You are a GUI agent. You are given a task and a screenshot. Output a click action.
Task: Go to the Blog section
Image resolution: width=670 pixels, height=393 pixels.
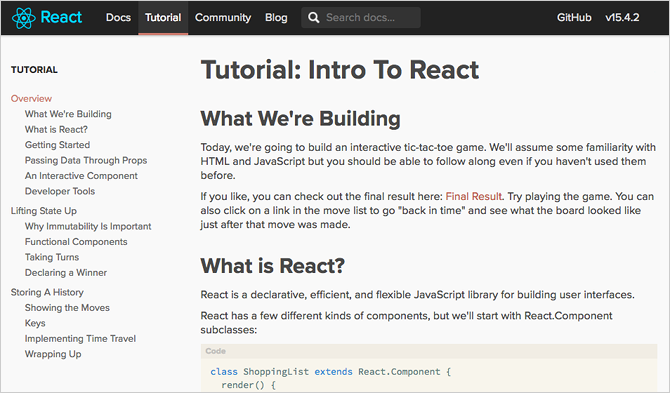click(x=276, y=18)
